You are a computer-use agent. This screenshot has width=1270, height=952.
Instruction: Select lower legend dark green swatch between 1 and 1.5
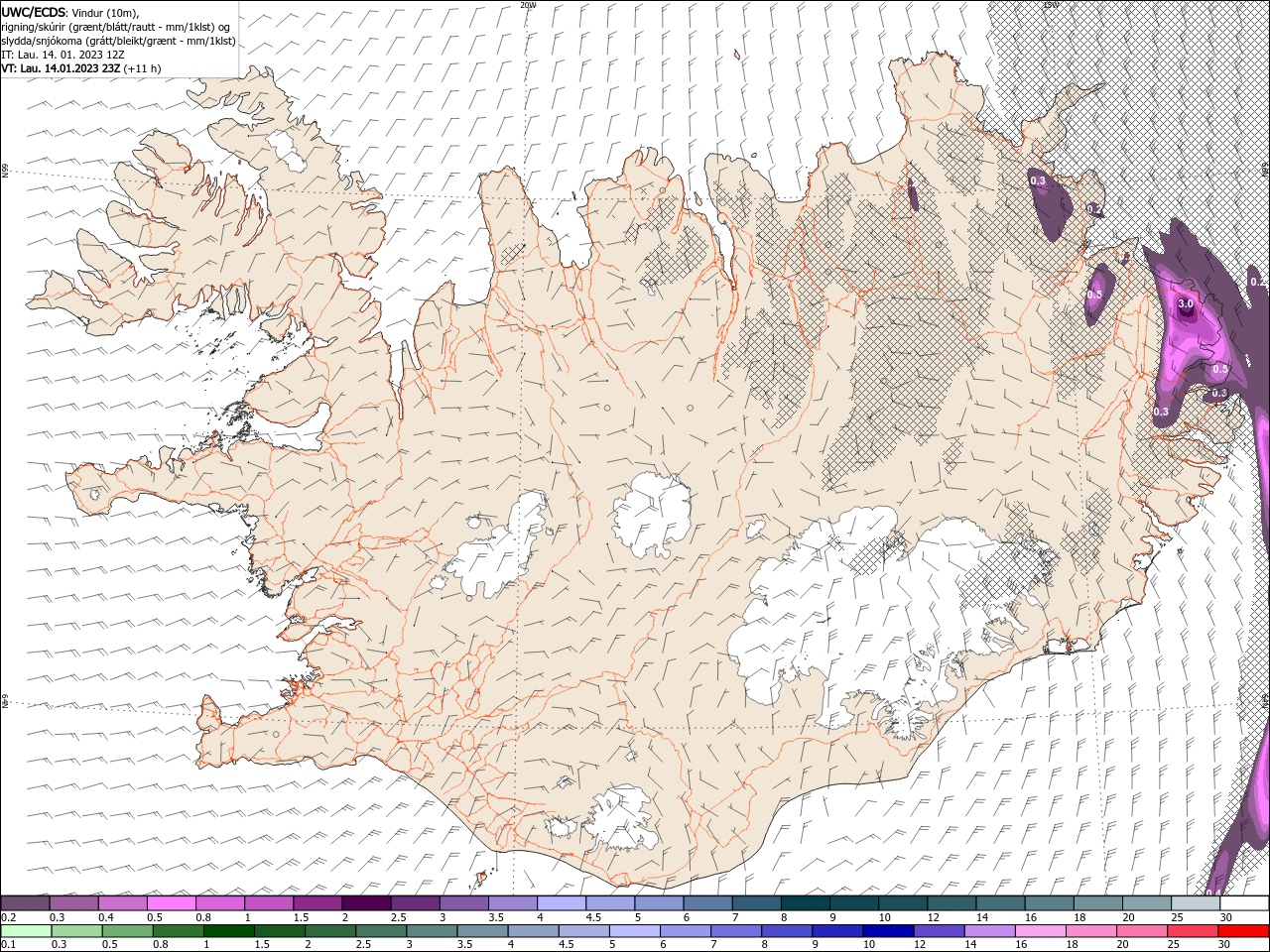click(229, 931)
